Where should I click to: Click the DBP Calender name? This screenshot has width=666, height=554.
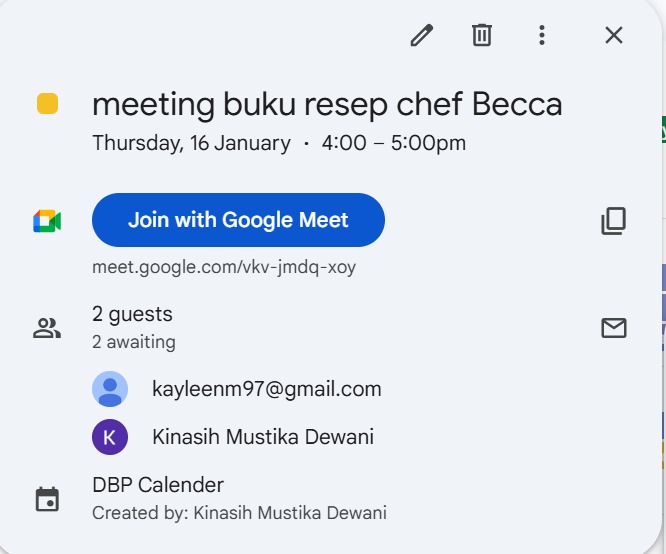tap(158, 485)
